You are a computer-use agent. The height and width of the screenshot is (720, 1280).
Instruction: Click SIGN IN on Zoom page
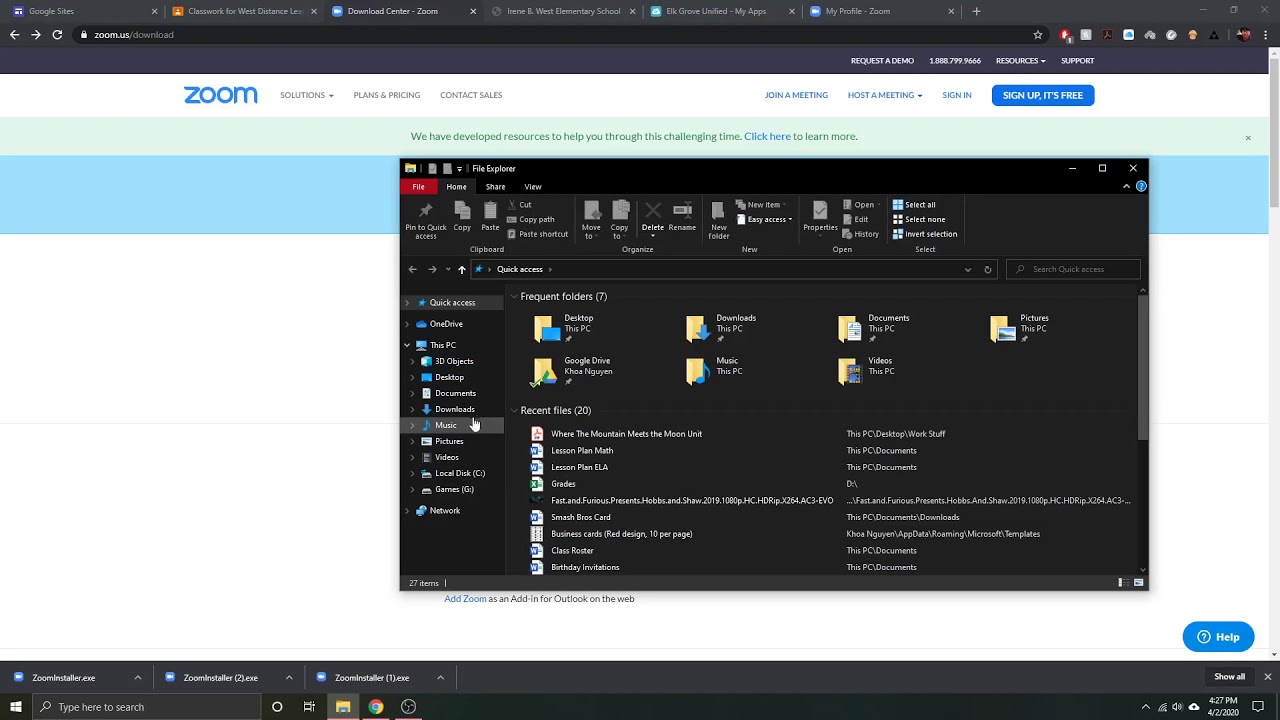pyautogui.click(x=956, y=95)
